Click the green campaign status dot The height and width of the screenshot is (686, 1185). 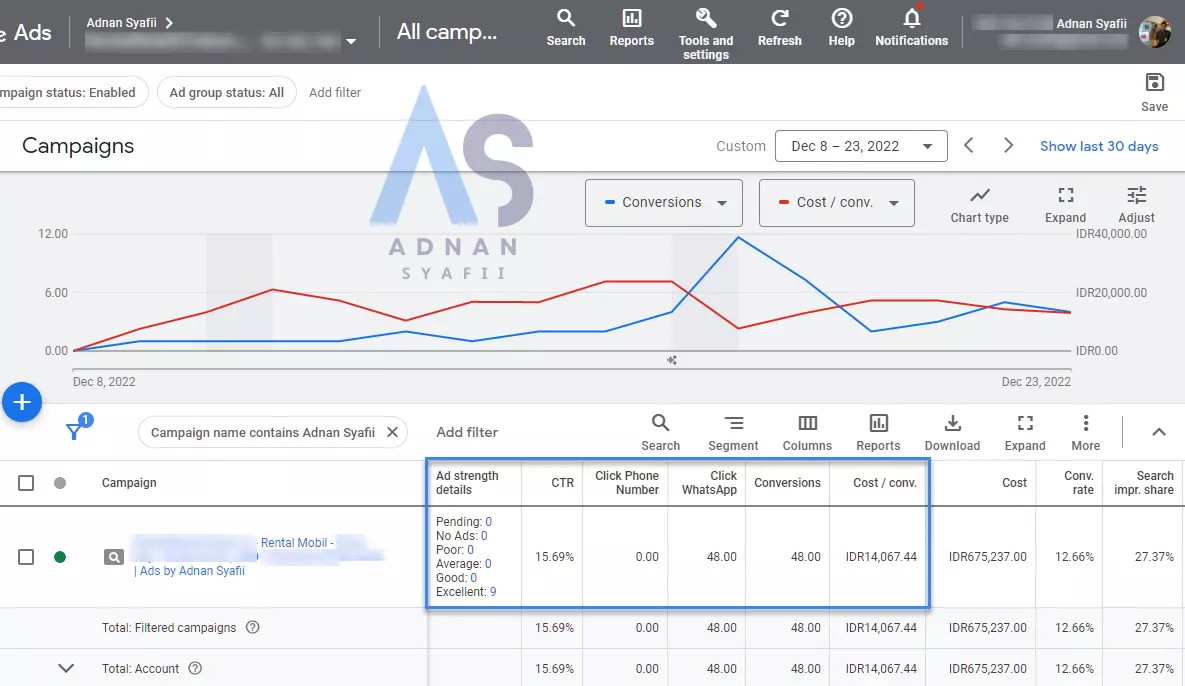pyautogui.click(x=60, y=557)
